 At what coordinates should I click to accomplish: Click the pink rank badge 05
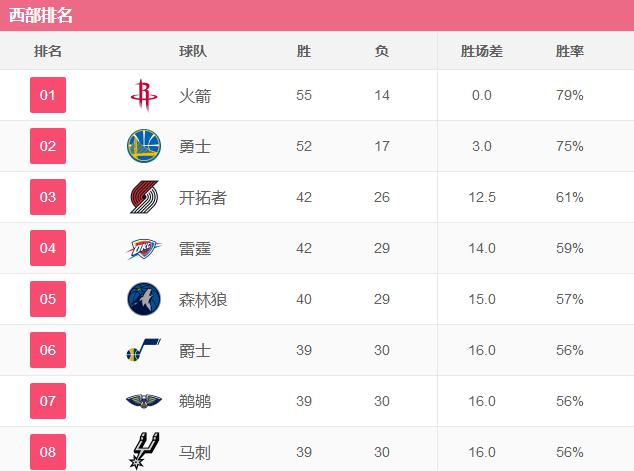[48, 299]
